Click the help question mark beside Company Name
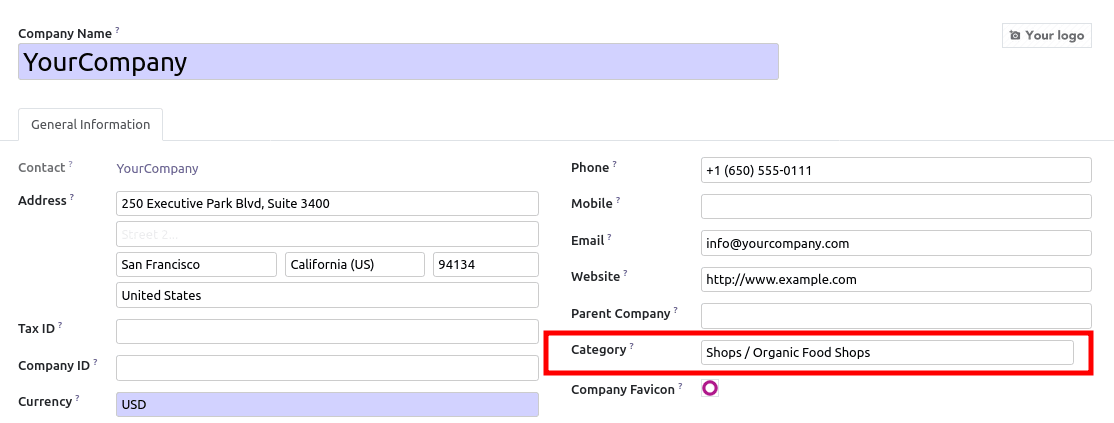Image resolution: width=1114 pixels, height=423 pixels. 118,31
